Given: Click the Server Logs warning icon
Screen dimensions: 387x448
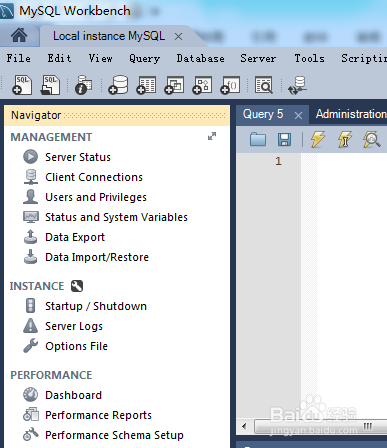Looking at the screenshot, I should pyautogui.click(x=30, y=326).
